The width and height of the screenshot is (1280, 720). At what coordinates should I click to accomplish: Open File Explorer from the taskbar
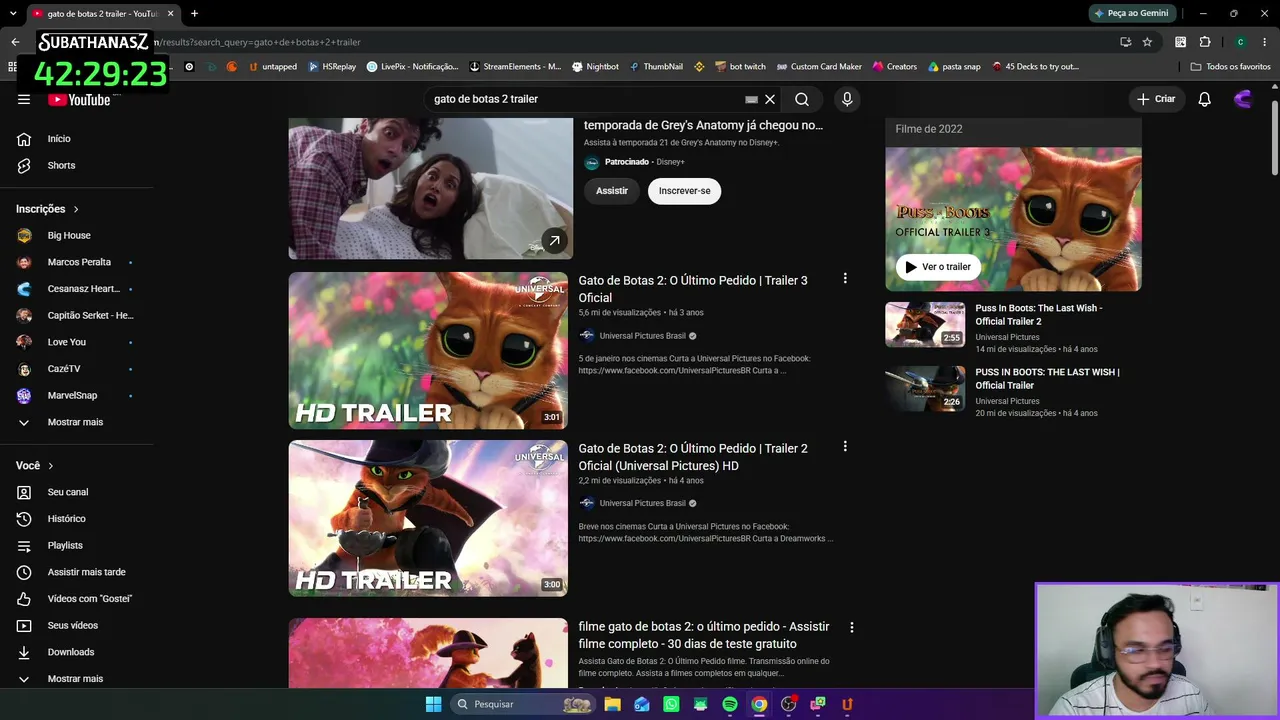(x=613, y=704)
